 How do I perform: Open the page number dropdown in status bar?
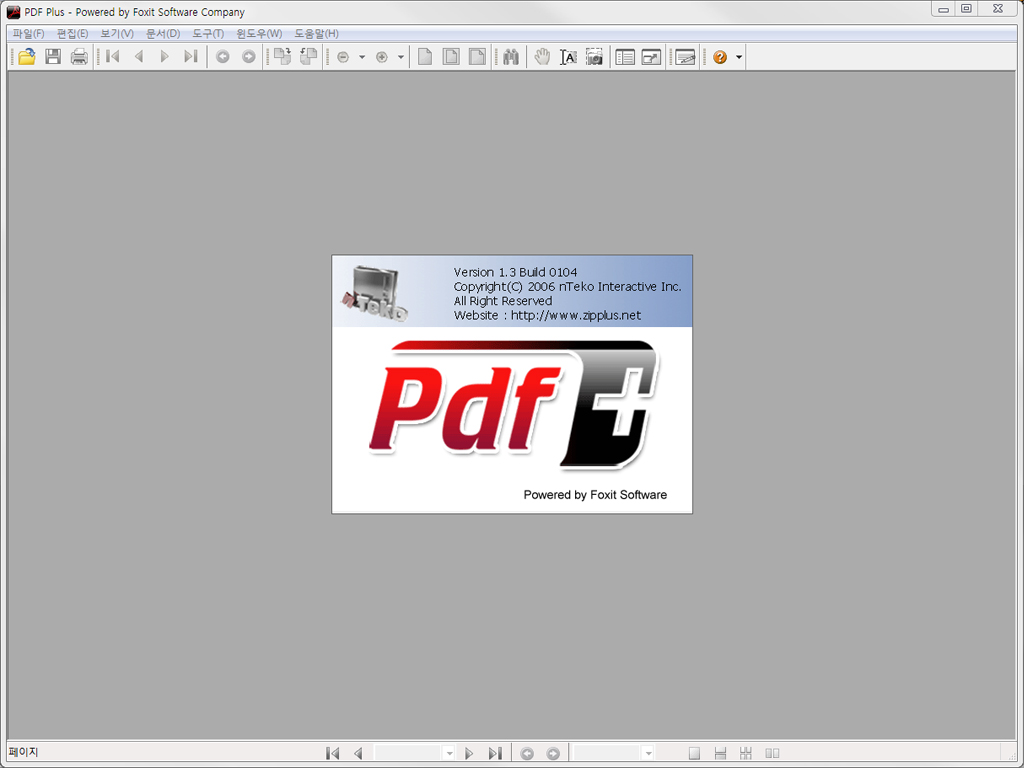coord(449,753)
